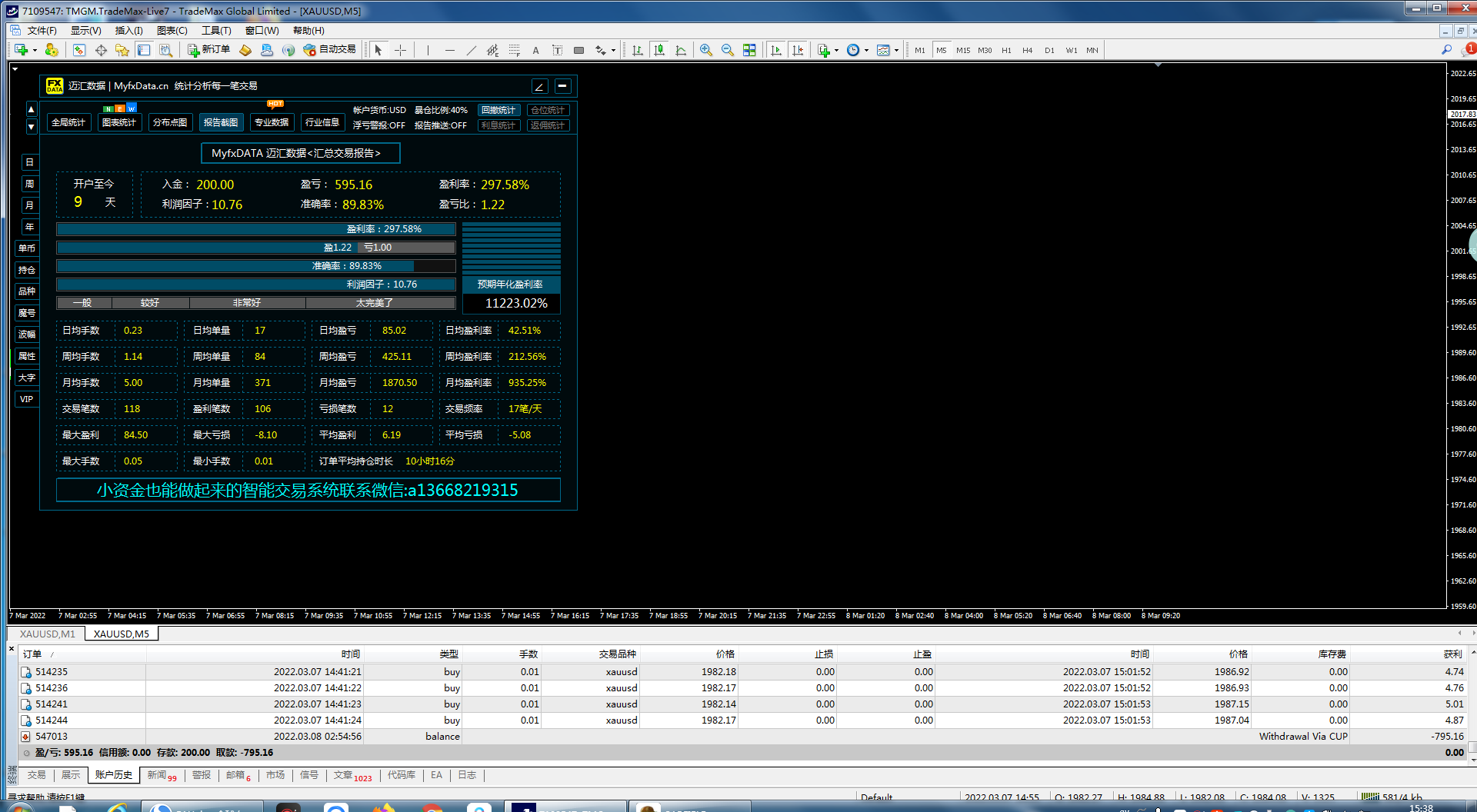This screenshot has height=812, width=1477.
Task: Zoom in on the chart
Action: tap(706, 50)
